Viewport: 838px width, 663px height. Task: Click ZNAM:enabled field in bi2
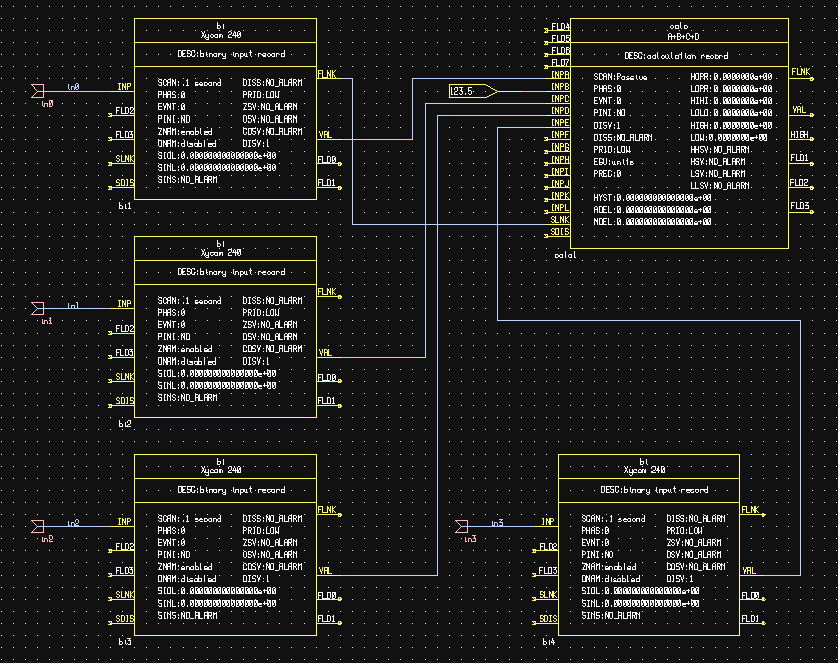[185, 349]
